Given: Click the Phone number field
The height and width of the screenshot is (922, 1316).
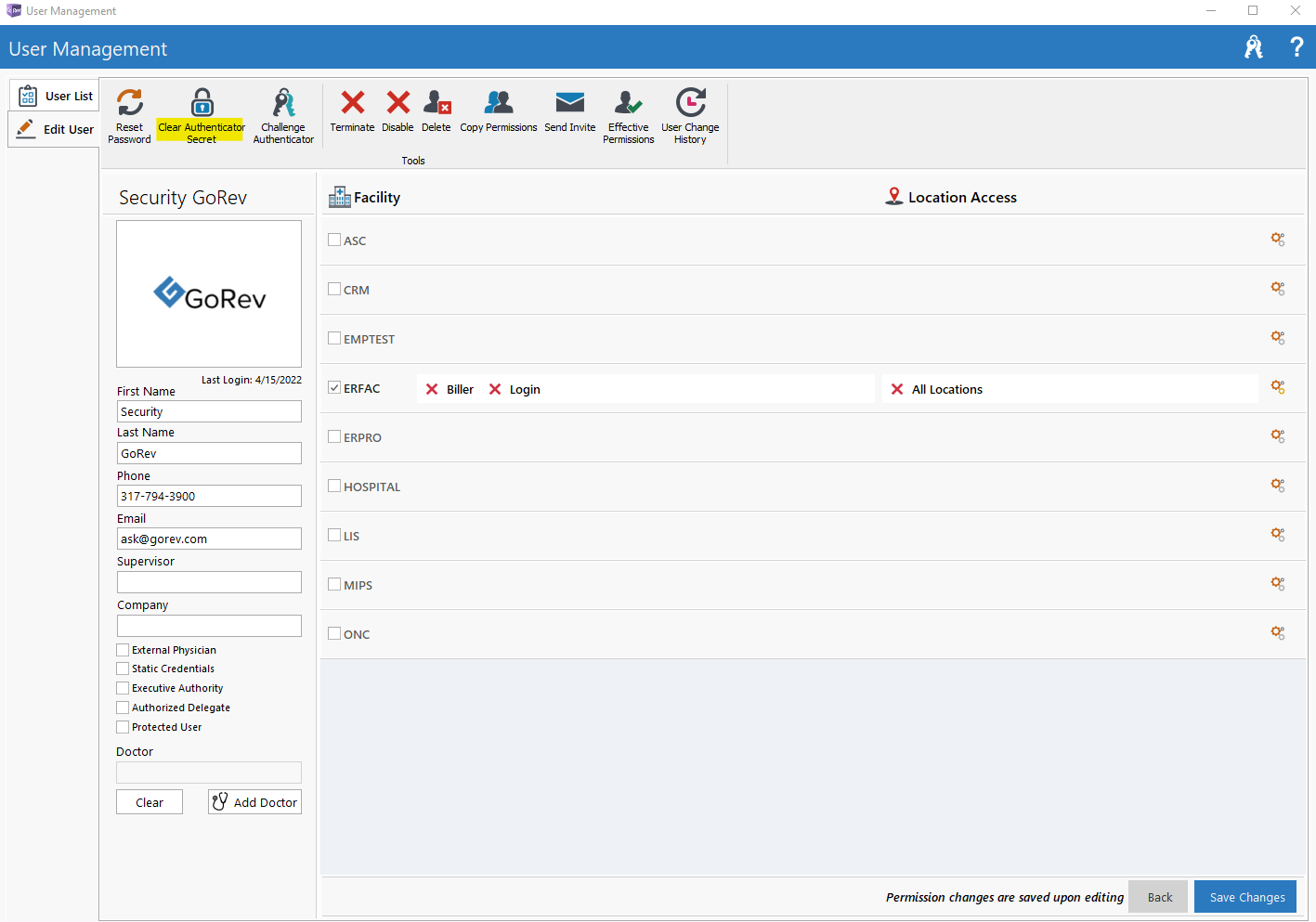Looking at the screenshot, I should coord(209,496).
